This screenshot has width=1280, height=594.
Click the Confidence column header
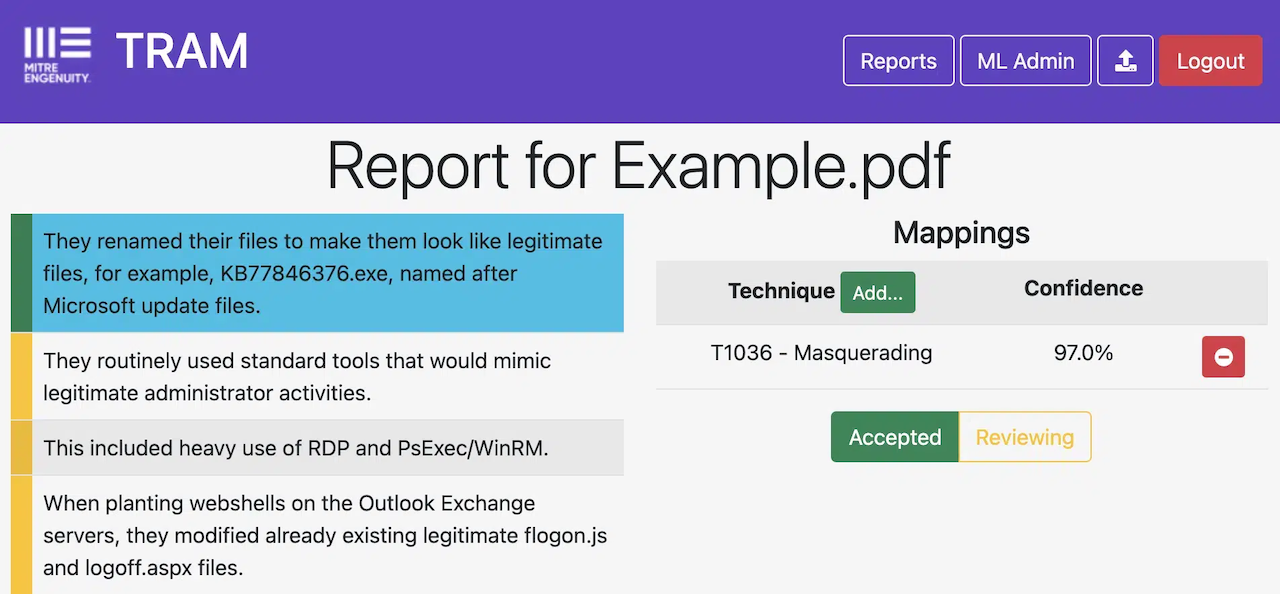[1083, 289]
